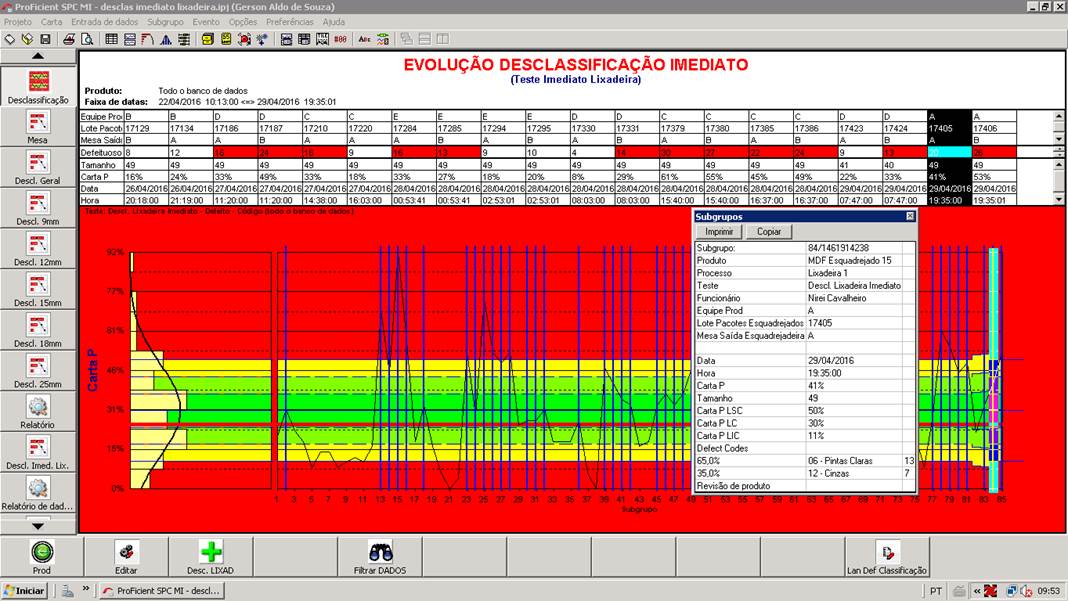
Task: Open the Preferências menu
Action: [290, 22]
